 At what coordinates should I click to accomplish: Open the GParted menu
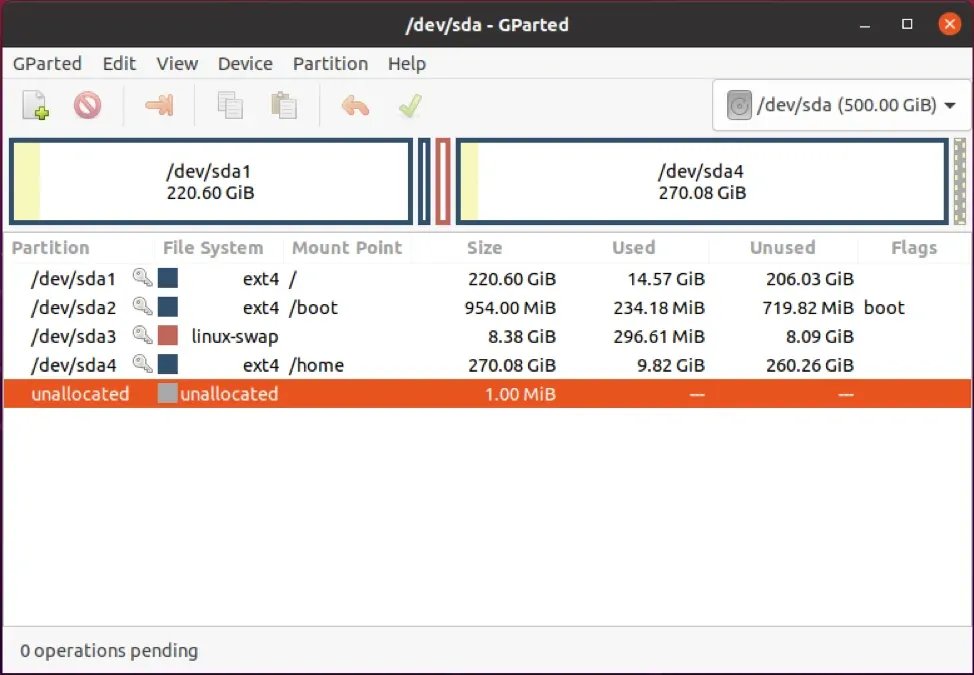47,63
